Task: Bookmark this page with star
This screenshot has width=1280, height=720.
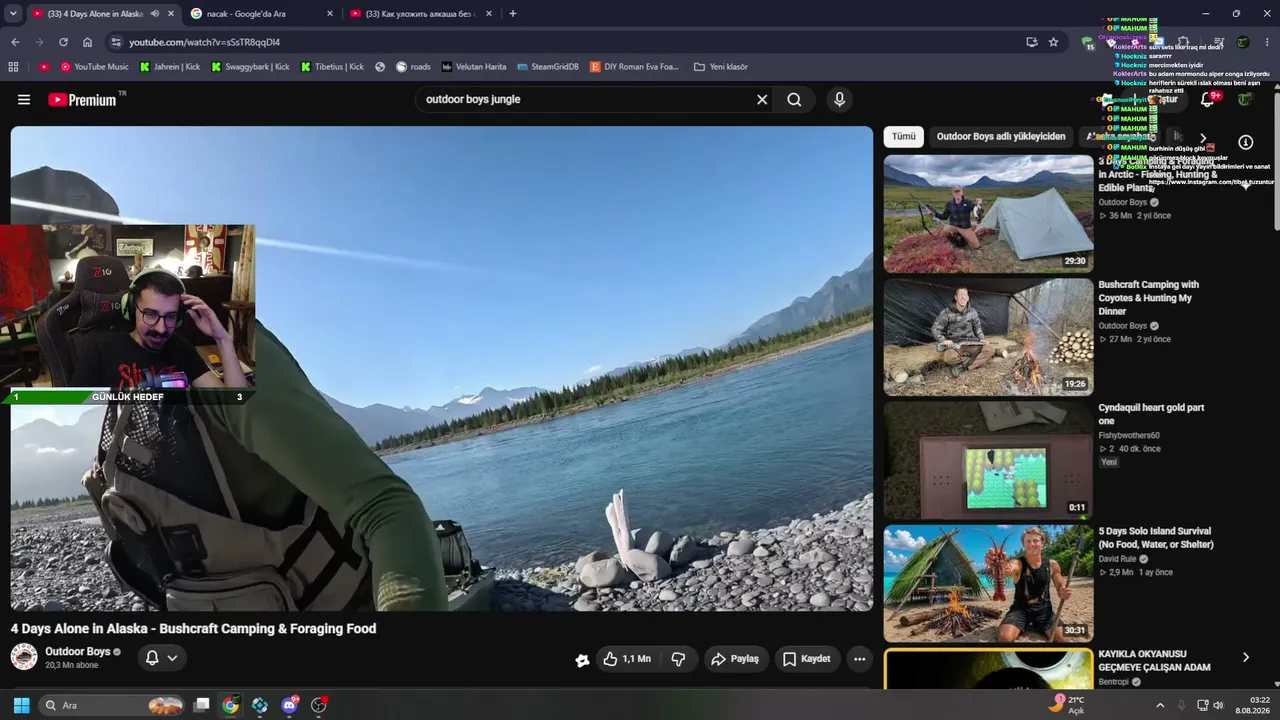Action: click(x=1053, y=42)
